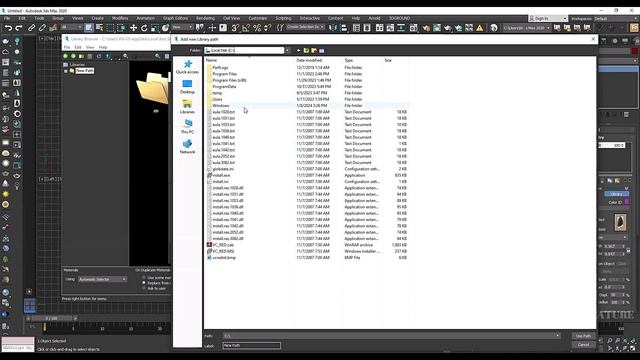This screenshot has height=360, width=640.
Task: Click the Redo arrow in main toolbar
Action: pyautogui.click(x=19, y=28)
